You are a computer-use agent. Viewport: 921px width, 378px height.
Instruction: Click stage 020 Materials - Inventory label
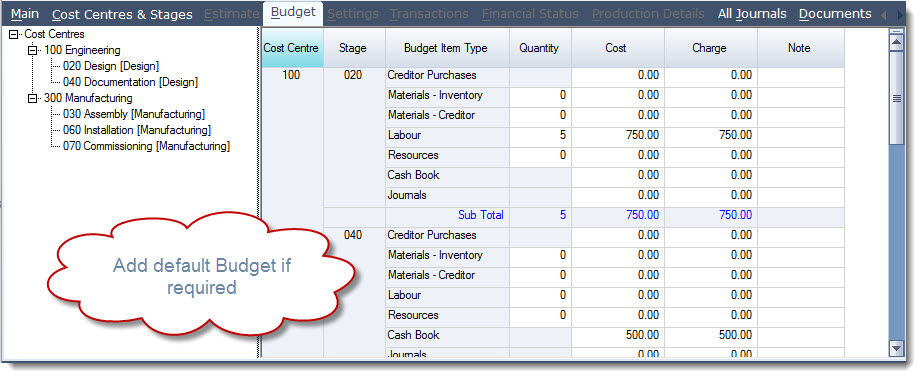tap(435, 95)
